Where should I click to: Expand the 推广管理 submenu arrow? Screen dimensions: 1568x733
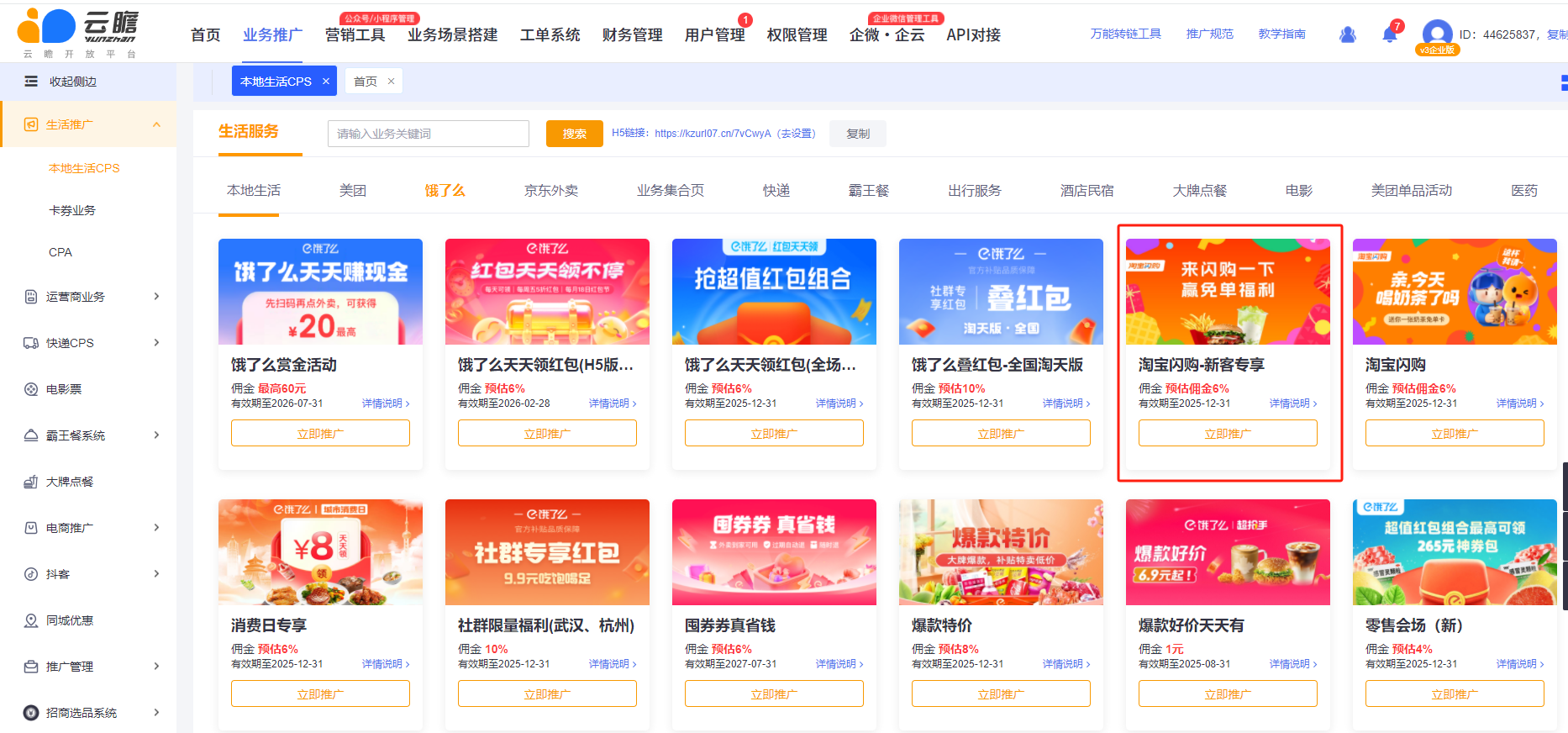pyautogui.click(x=156, y=667)
